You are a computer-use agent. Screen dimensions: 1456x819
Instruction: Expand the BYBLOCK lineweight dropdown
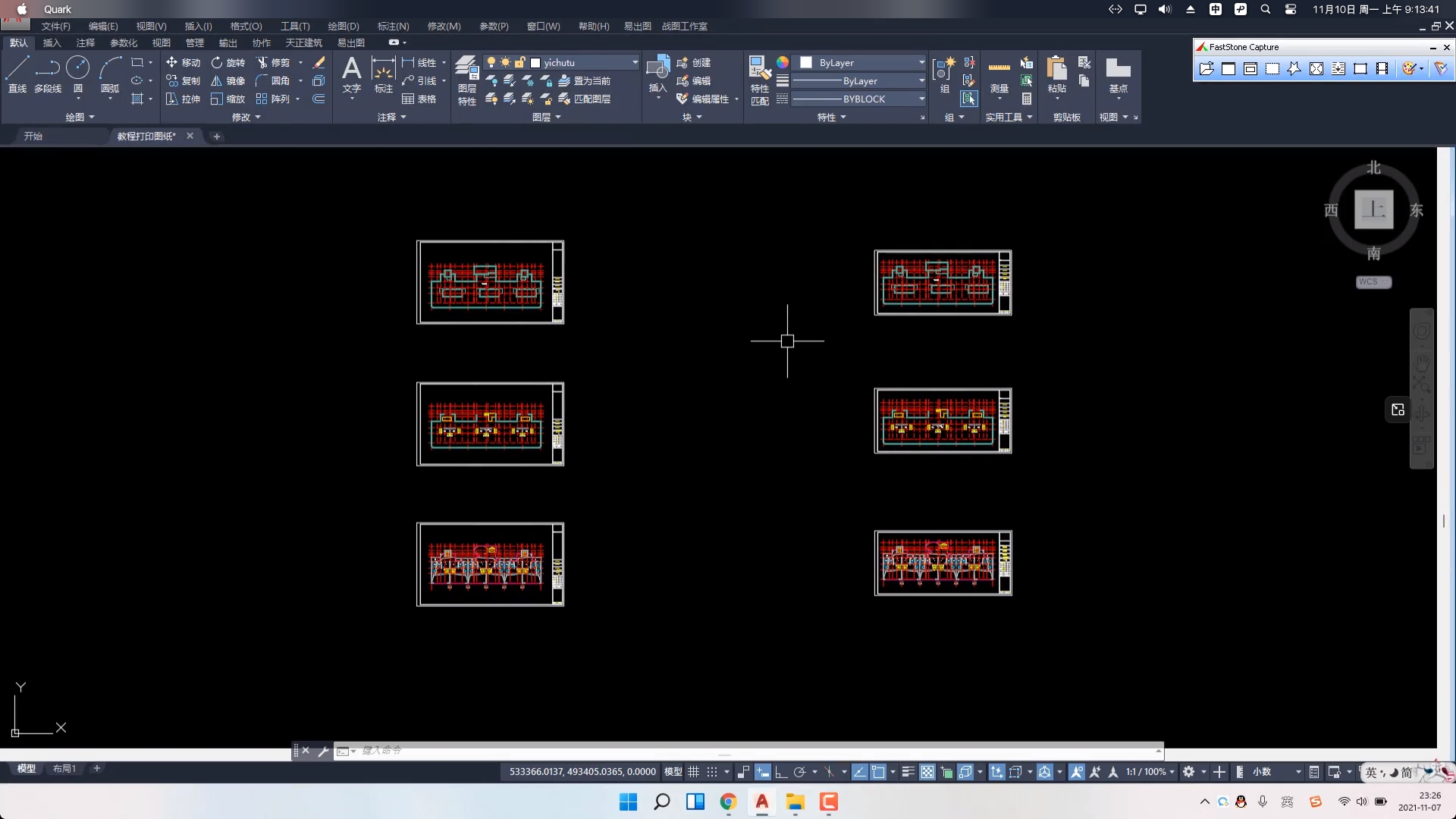point(921,99)
